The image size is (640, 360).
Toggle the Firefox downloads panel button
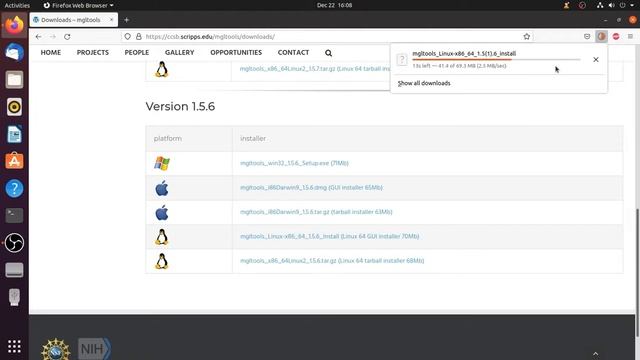[602, 37]
